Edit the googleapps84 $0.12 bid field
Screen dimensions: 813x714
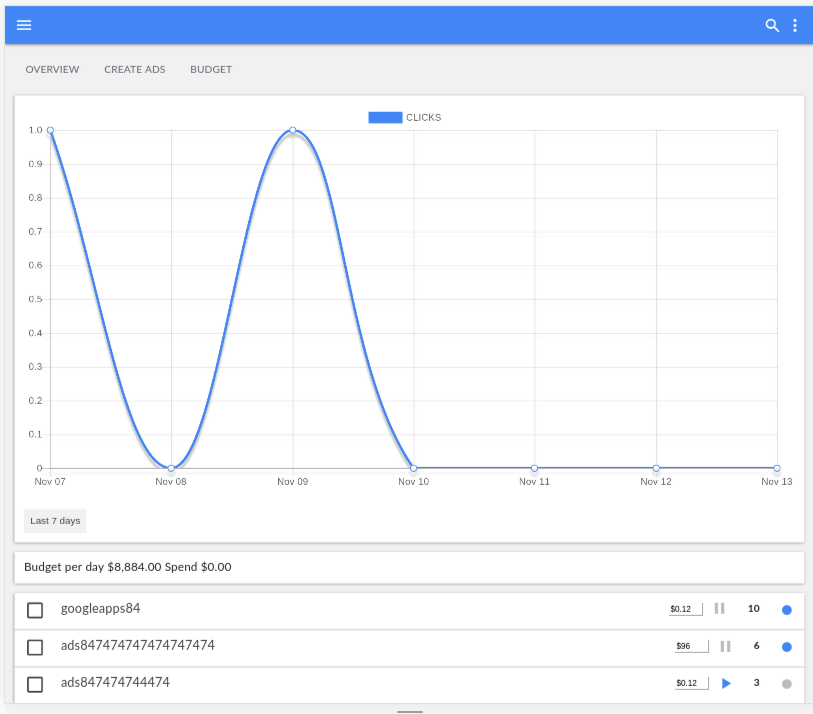685,609
